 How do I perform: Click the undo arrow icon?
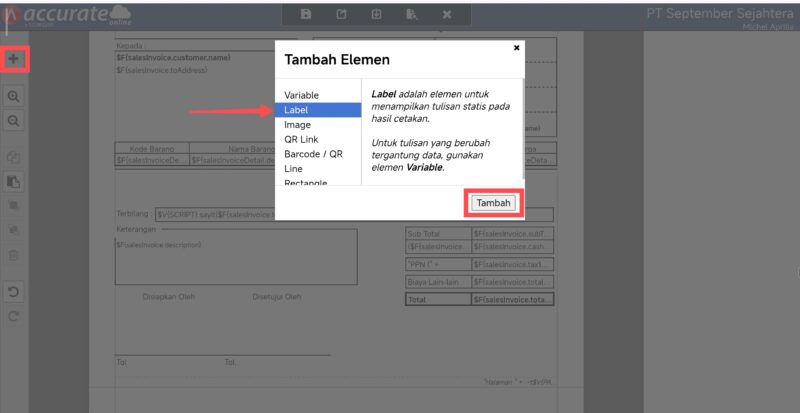[14, 292]
